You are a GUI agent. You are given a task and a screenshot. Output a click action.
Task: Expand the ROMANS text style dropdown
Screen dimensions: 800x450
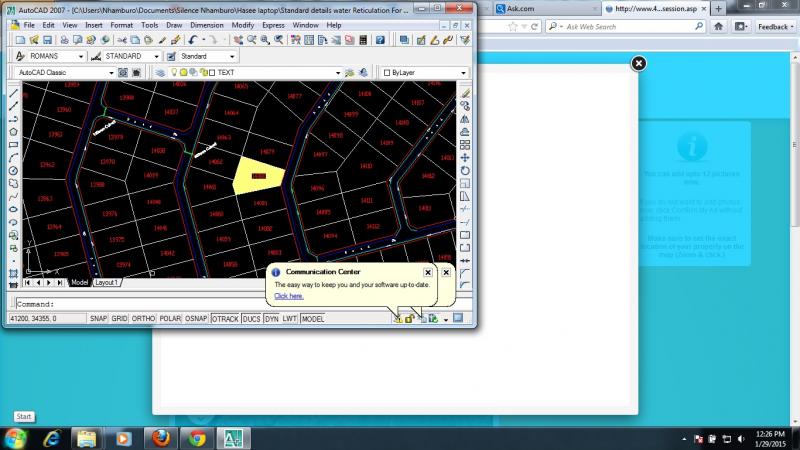tap(81, 56)
